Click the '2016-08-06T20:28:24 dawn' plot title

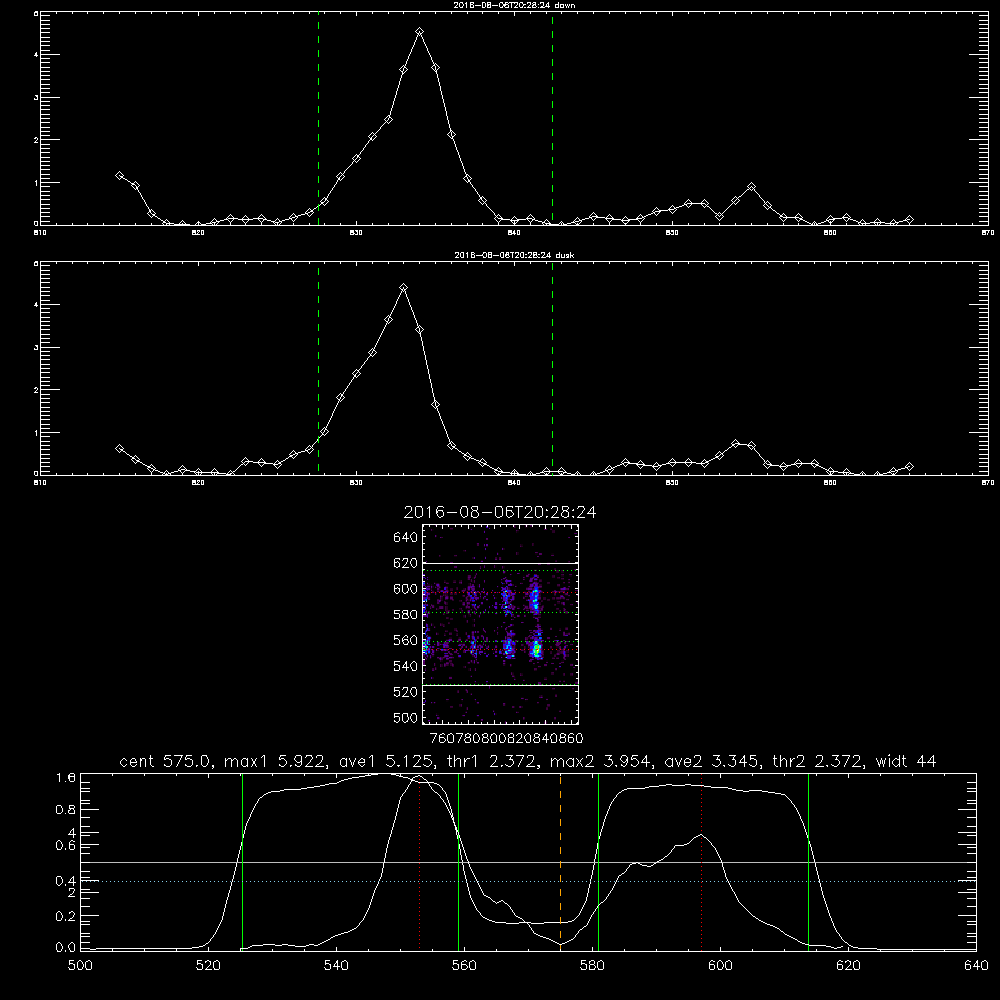point(514,5)
